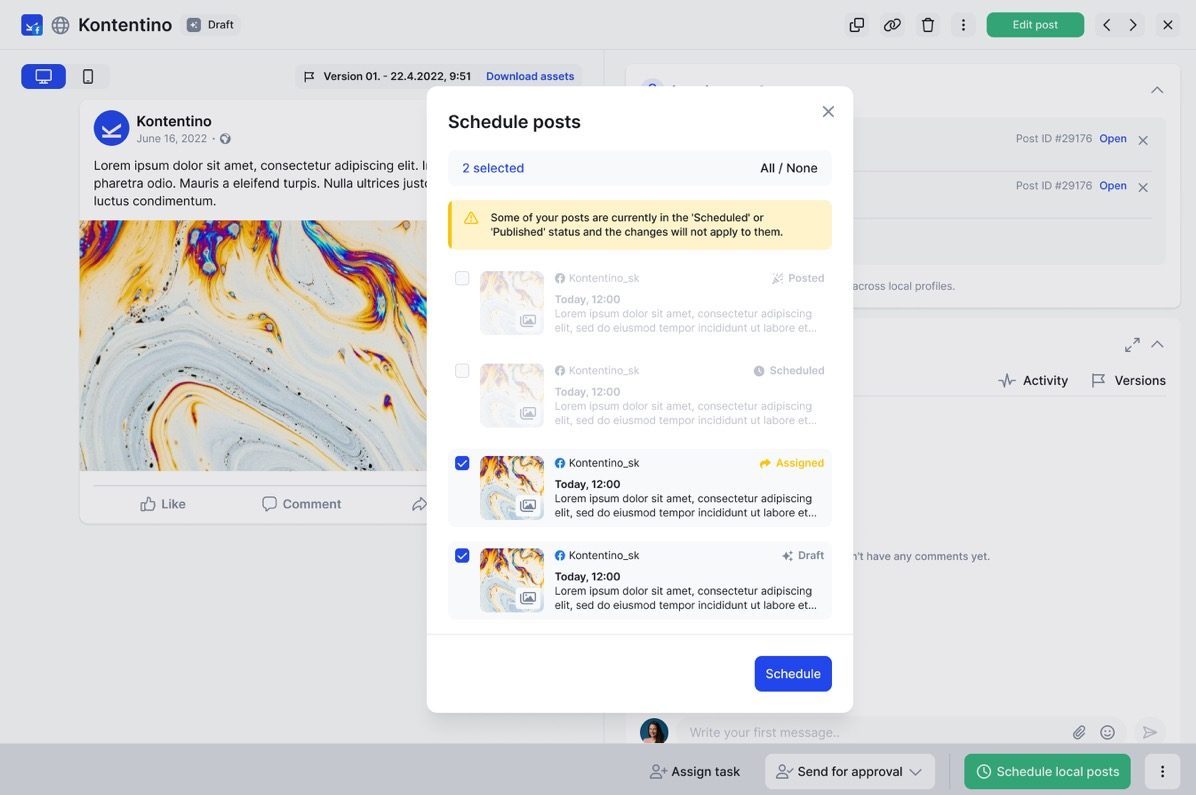Select desktop preview icon
The width and height of the screenshot is (1196, 795).
(43, 77)
